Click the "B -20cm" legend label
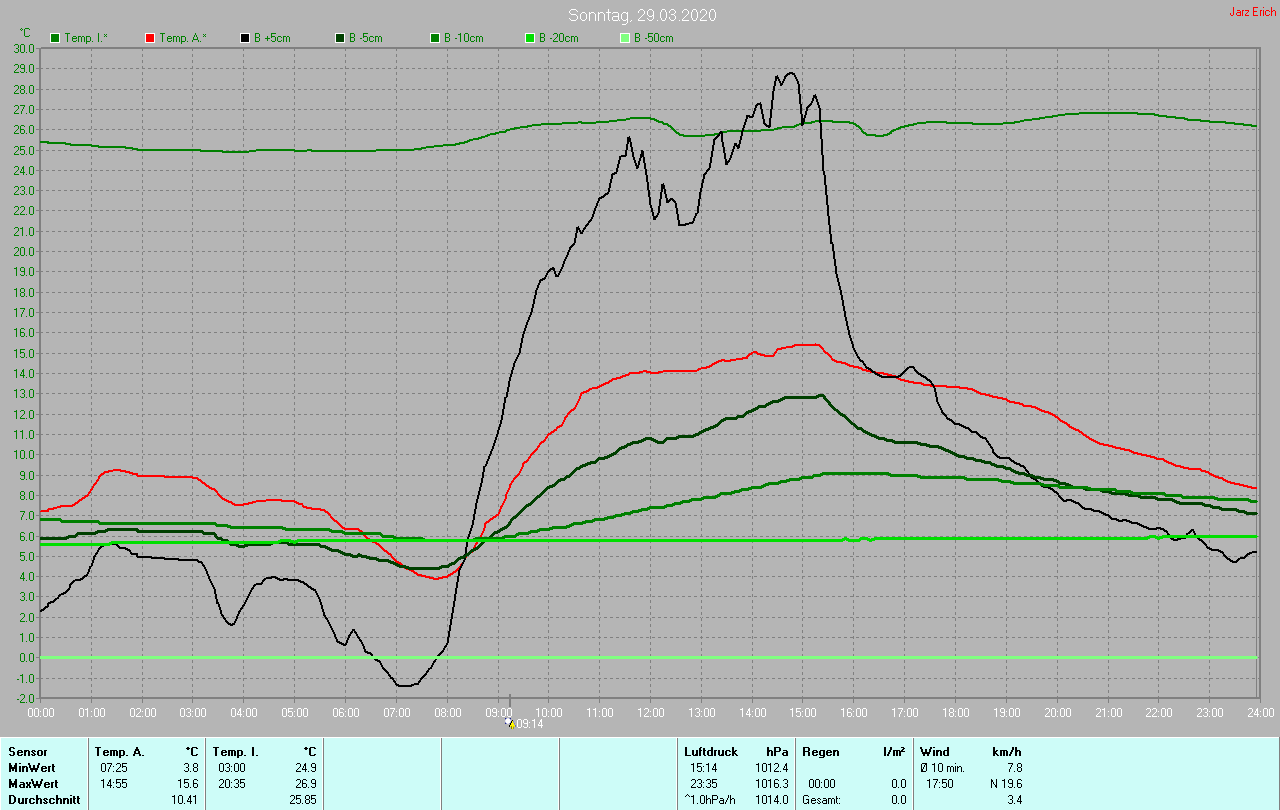This screenshot has height=810, width=1280. click(x=559, y=38)
